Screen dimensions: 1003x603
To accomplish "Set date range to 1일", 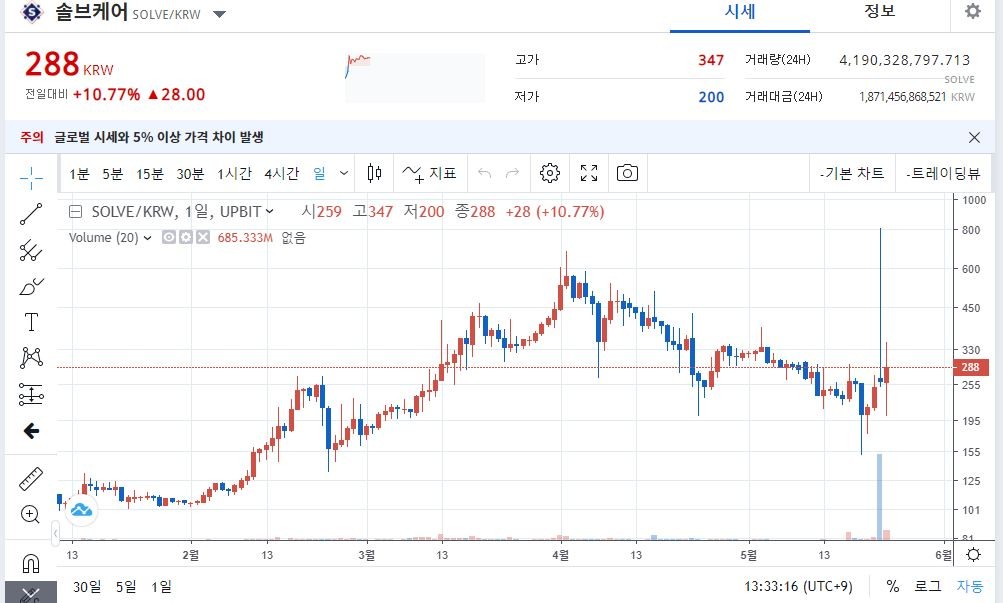I will pyautogui.click(x=161, y=586).
